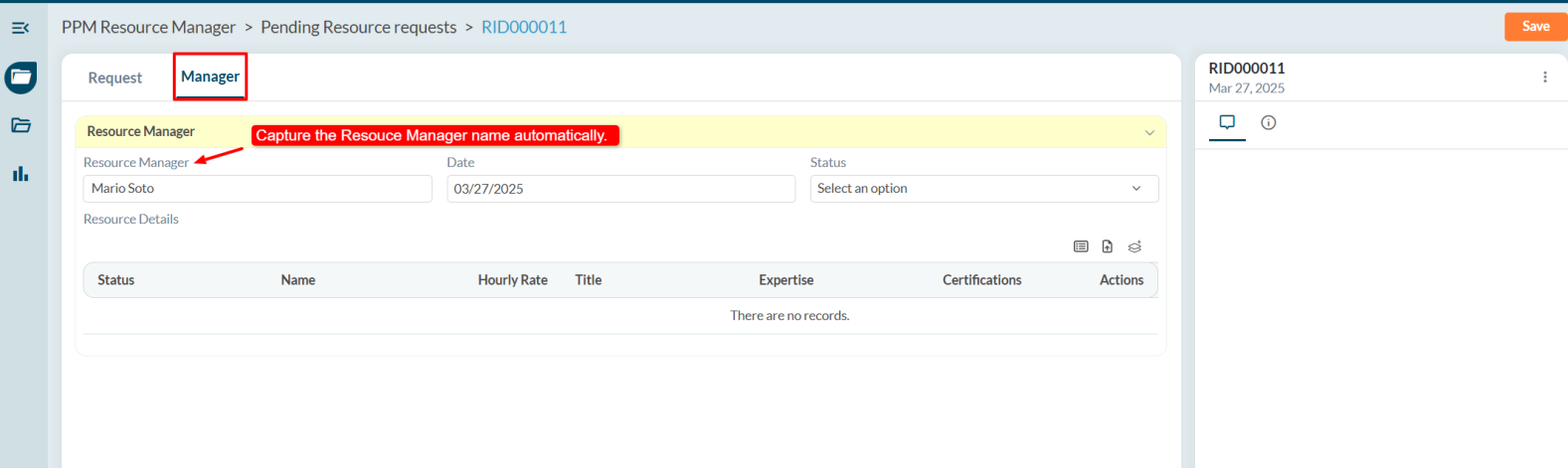
Task: Click the file upload icon above table
Action: (x=1108, y=246)
